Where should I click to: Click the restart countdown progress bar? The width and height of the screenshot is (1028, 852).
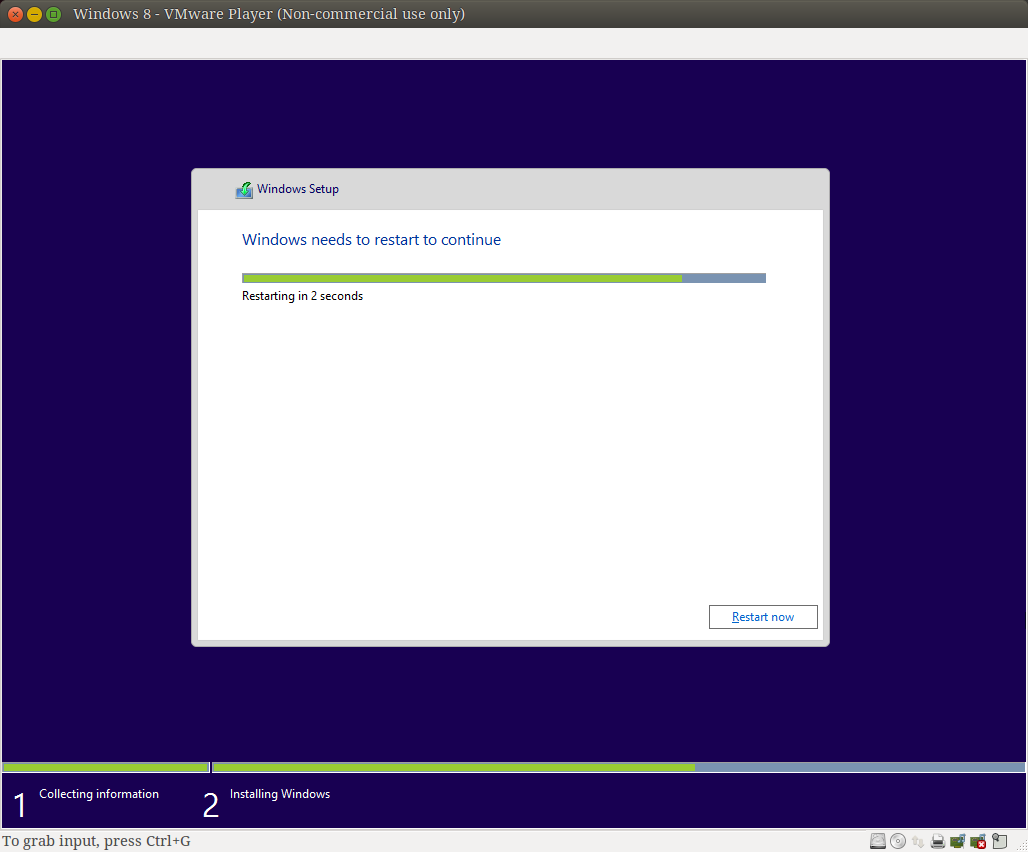coord(504,278)
